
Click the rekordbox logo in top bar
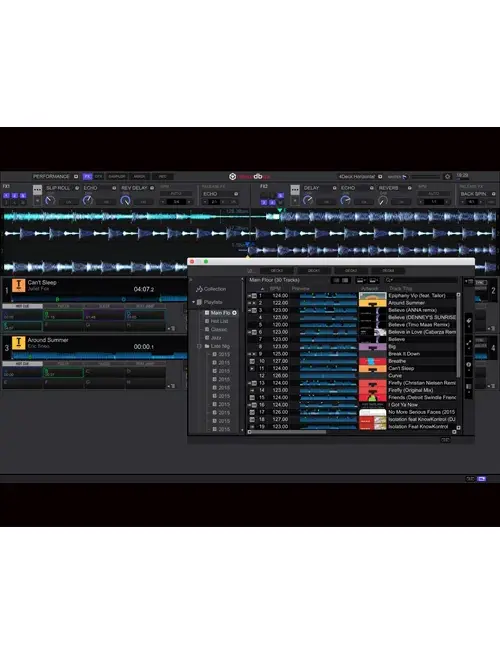click(249, 177)
